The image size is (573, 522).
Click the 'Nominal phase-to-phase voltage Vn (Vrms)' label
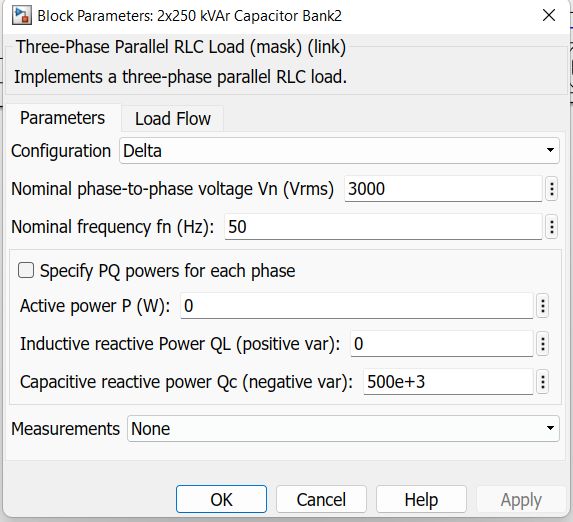(172, 189)
